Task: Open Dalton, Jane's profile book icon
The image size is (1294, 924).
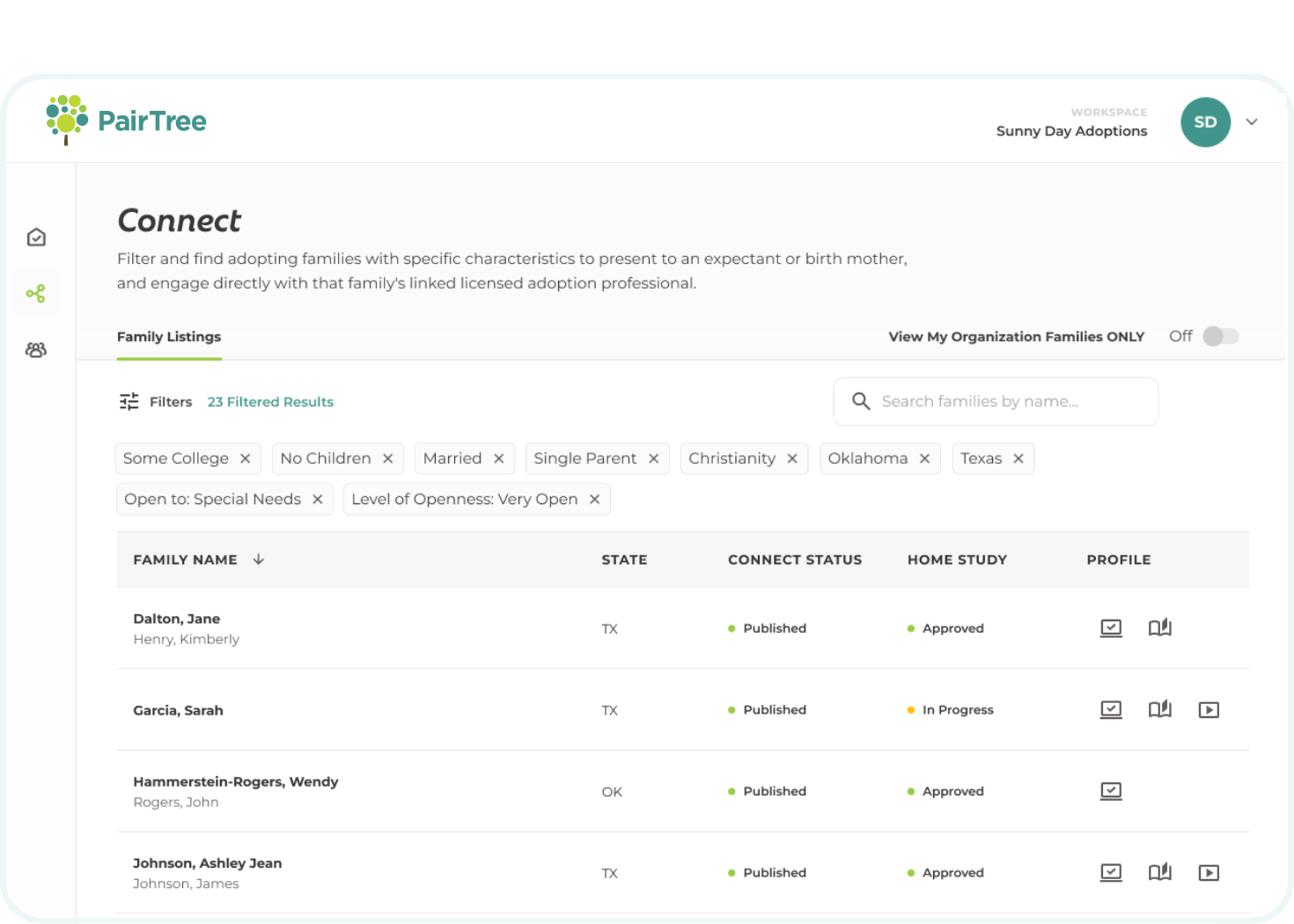Action: click(1159, 628)
